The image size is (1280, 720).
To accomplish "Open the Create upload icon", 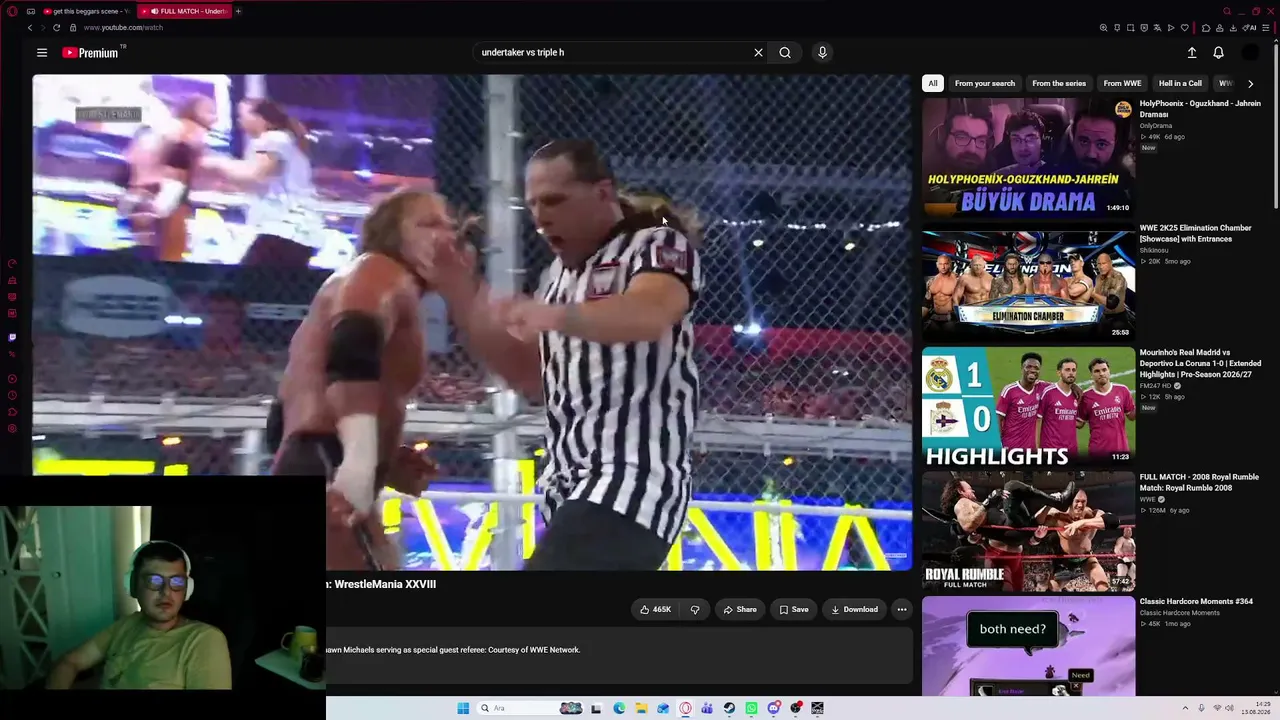I will pos(1192,52).
